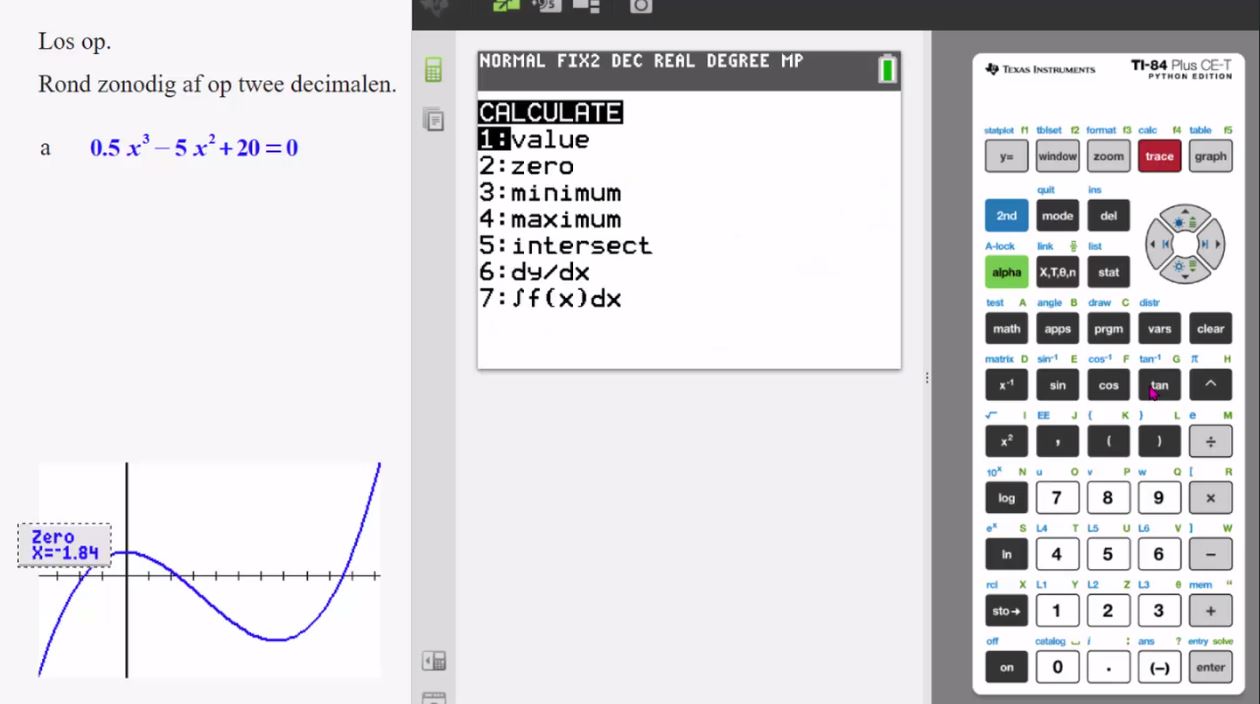Click the log key

[1006, 497]
